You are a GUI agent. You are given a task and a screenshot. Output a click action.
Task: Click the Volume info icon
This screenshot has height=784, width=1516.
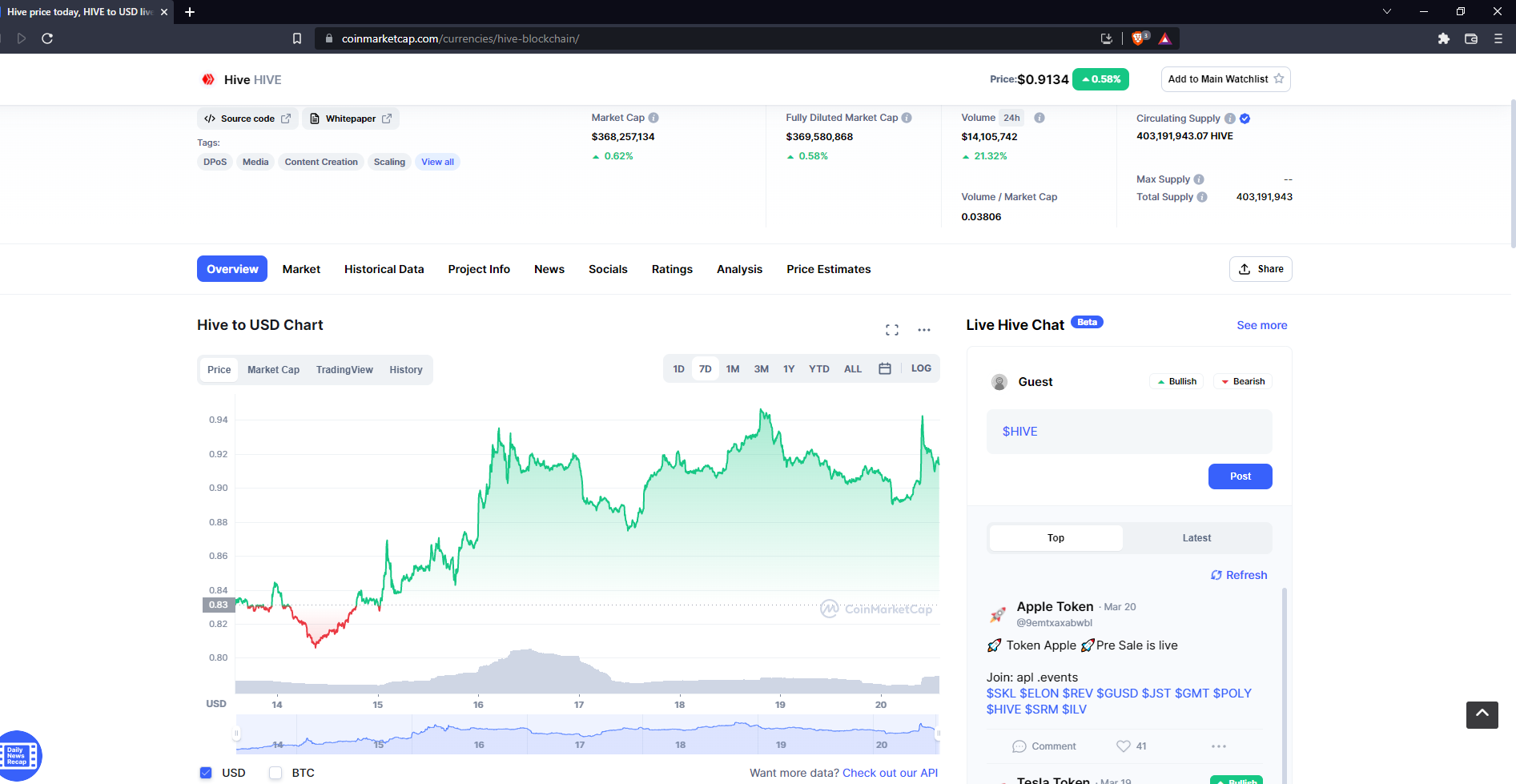pos(1039,118)
